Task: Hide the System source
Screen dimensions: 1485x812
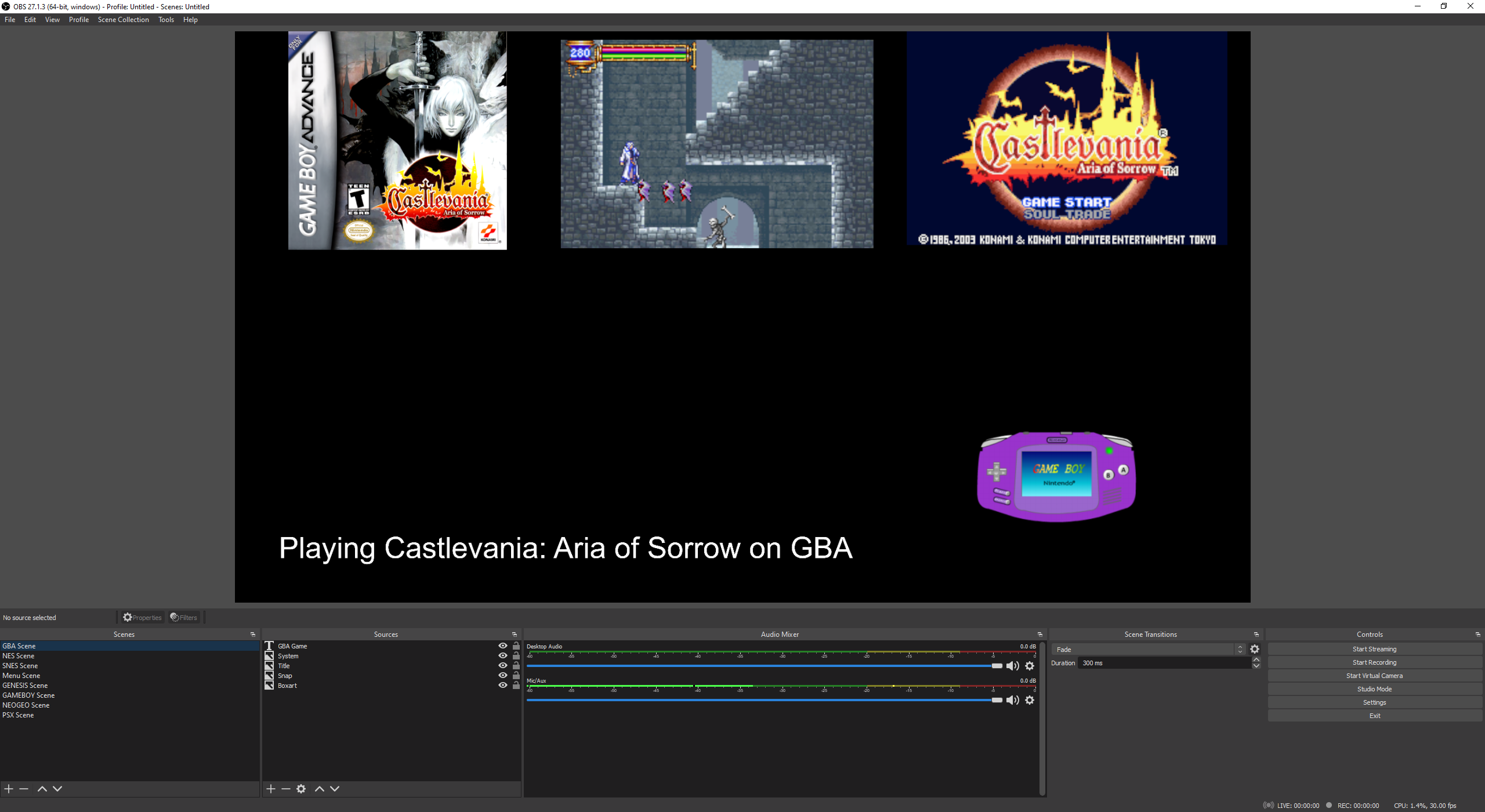Action: [x=502, y=655]
